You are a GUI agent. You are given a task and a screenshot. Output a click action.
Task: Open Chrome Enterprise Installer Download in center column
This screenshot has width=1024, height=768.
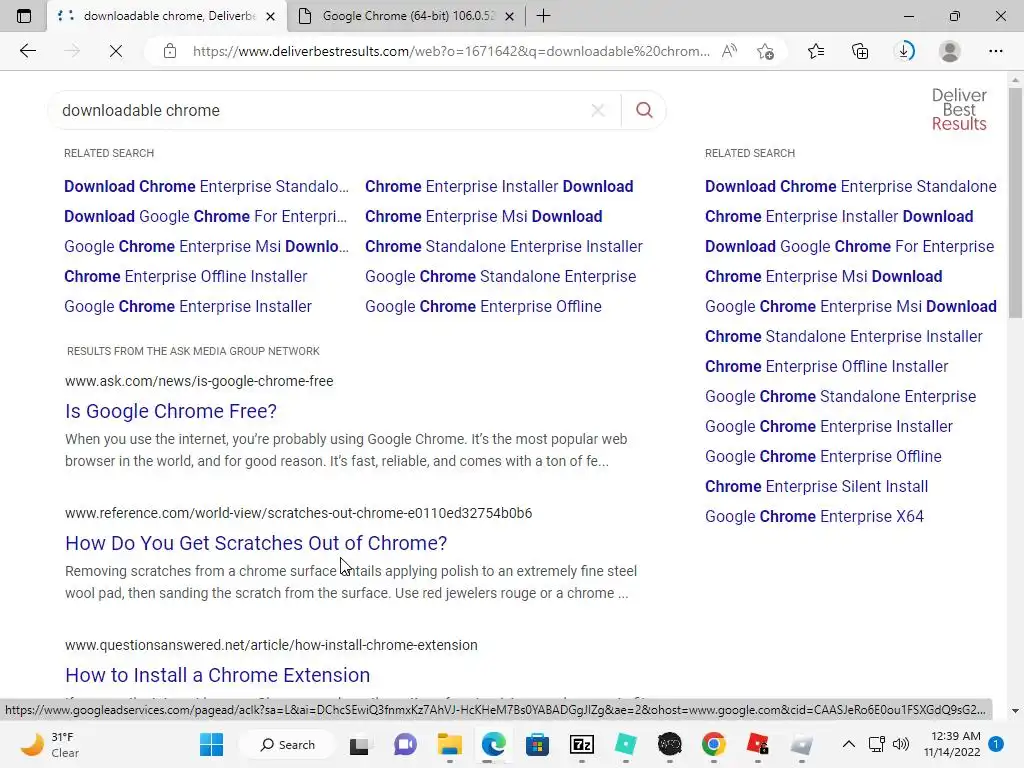499,187
